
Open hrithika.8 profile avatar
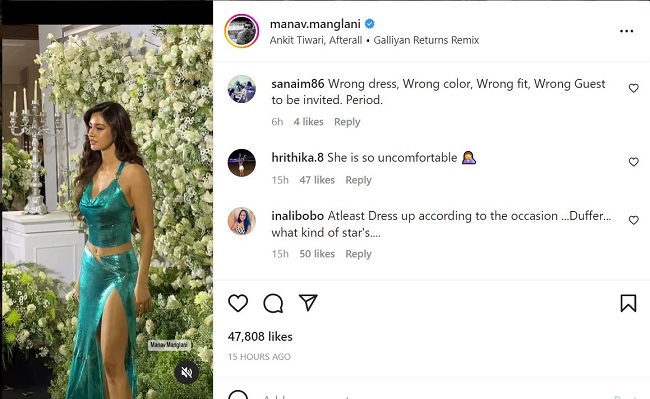[242, 162]
